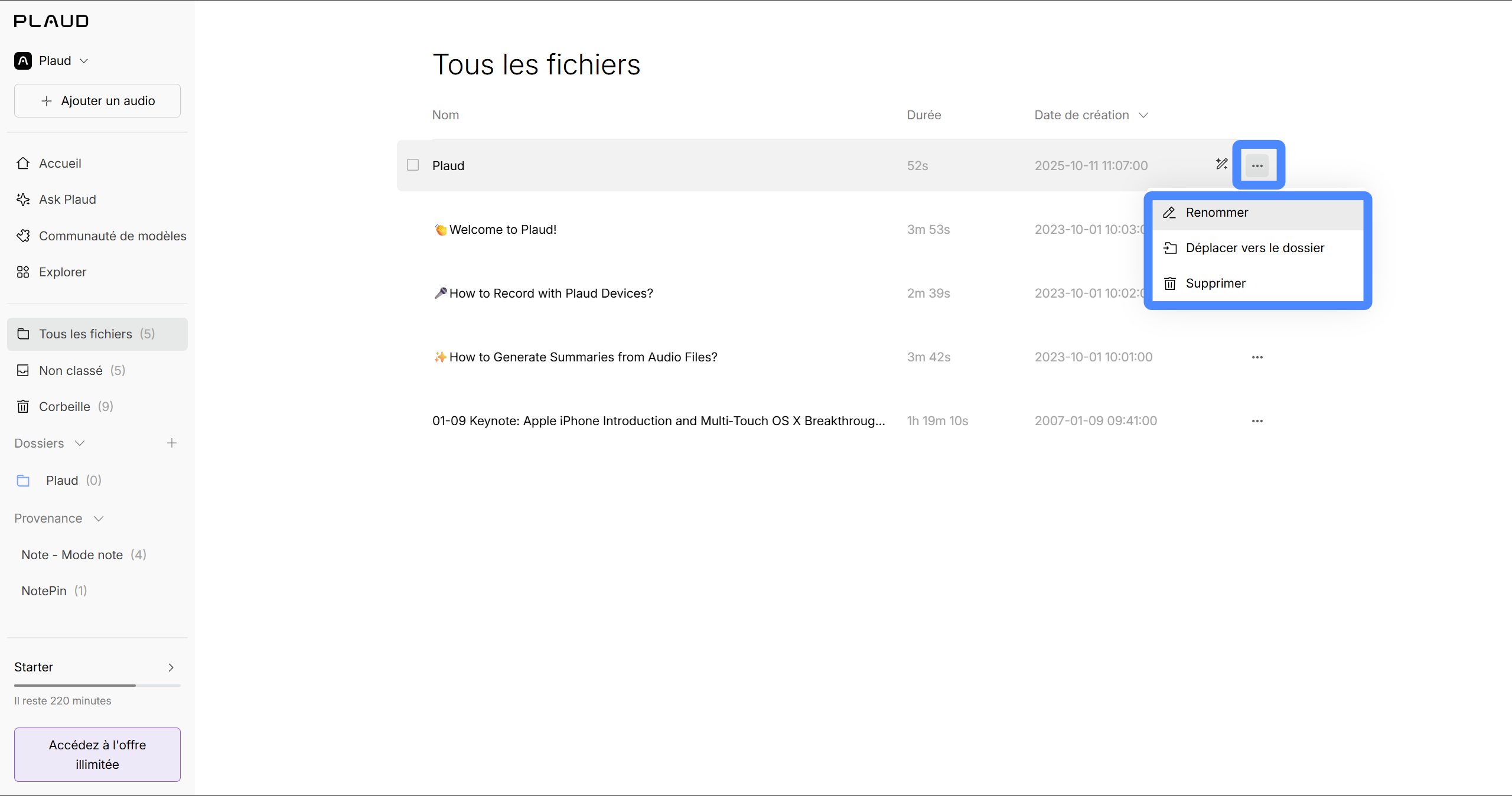
Task: Click the Non classé inbox icon
Action: tap(23, 370)
